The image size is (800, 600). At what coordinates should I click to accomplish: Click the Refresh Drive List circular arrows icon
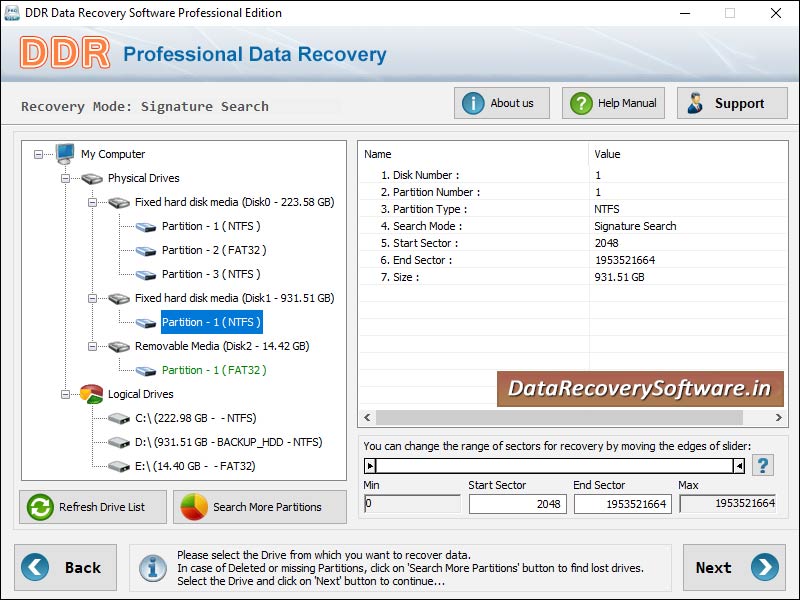40,507
